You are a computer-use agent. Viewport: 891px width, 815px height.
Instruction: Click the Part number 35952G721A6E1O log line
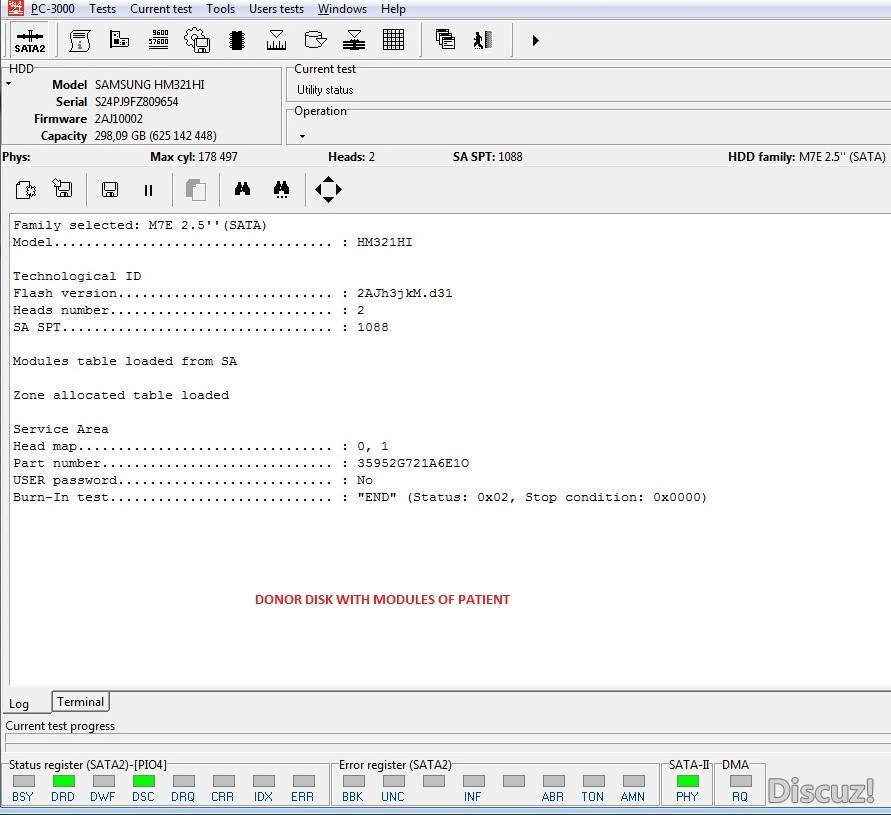pyautogui.click(x=241, y=463)
